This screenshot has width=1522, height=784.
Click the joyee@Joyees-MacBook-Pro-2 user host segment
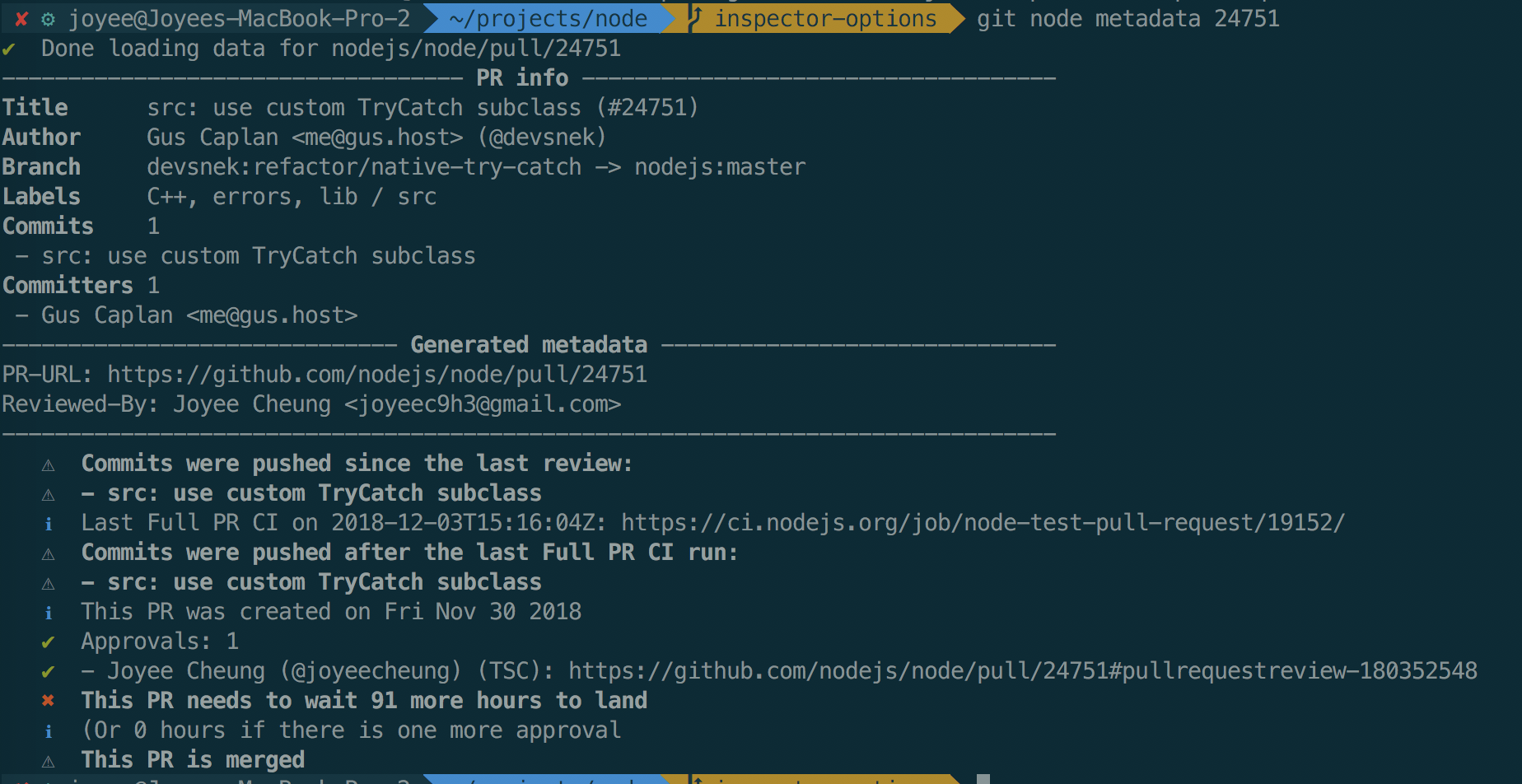click(x=239, y=18)
